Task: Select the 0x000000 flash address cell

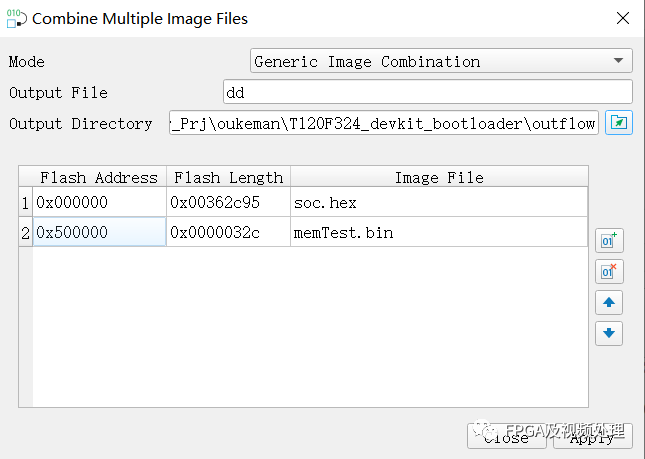Action: click(x=99, y=202)
